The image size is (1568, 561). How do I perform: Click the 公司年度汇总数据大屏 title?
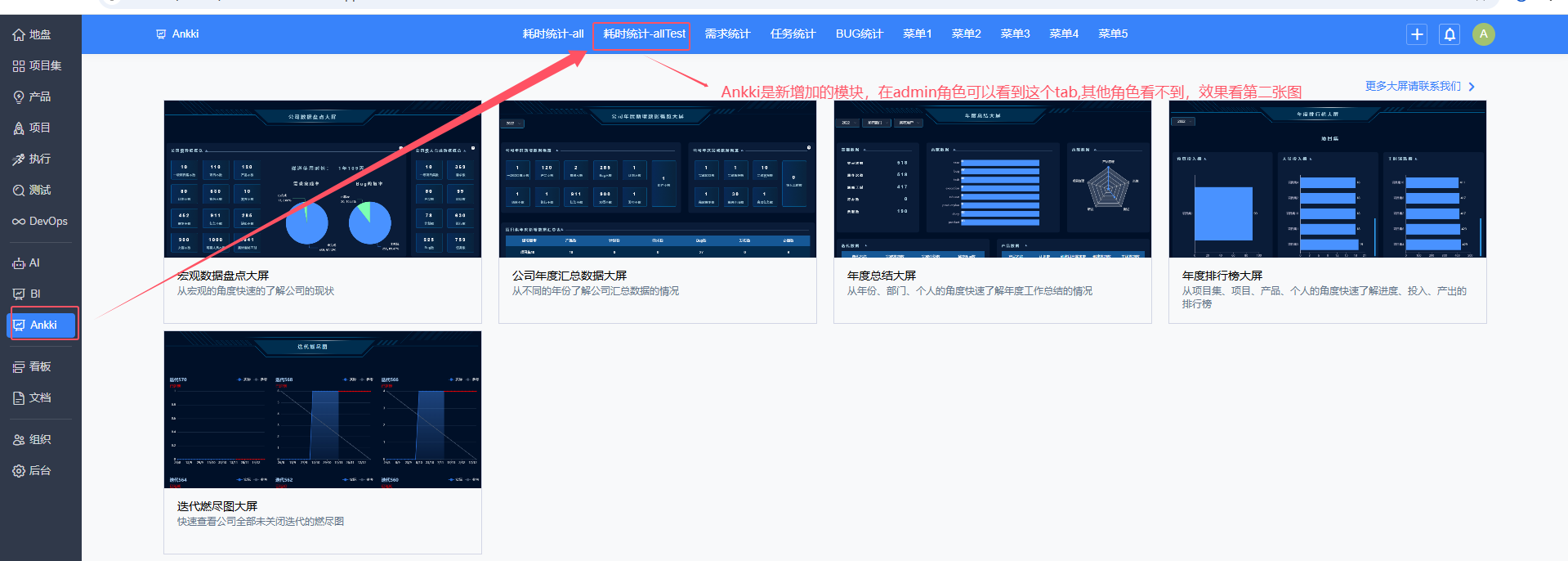coord(570,276)
